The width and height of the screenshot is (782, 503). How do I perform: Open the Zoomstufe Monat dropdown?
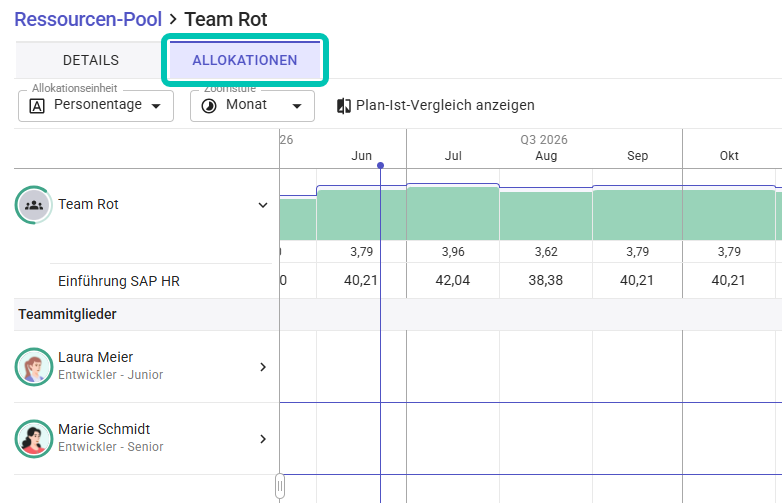[x=252, y=106]
